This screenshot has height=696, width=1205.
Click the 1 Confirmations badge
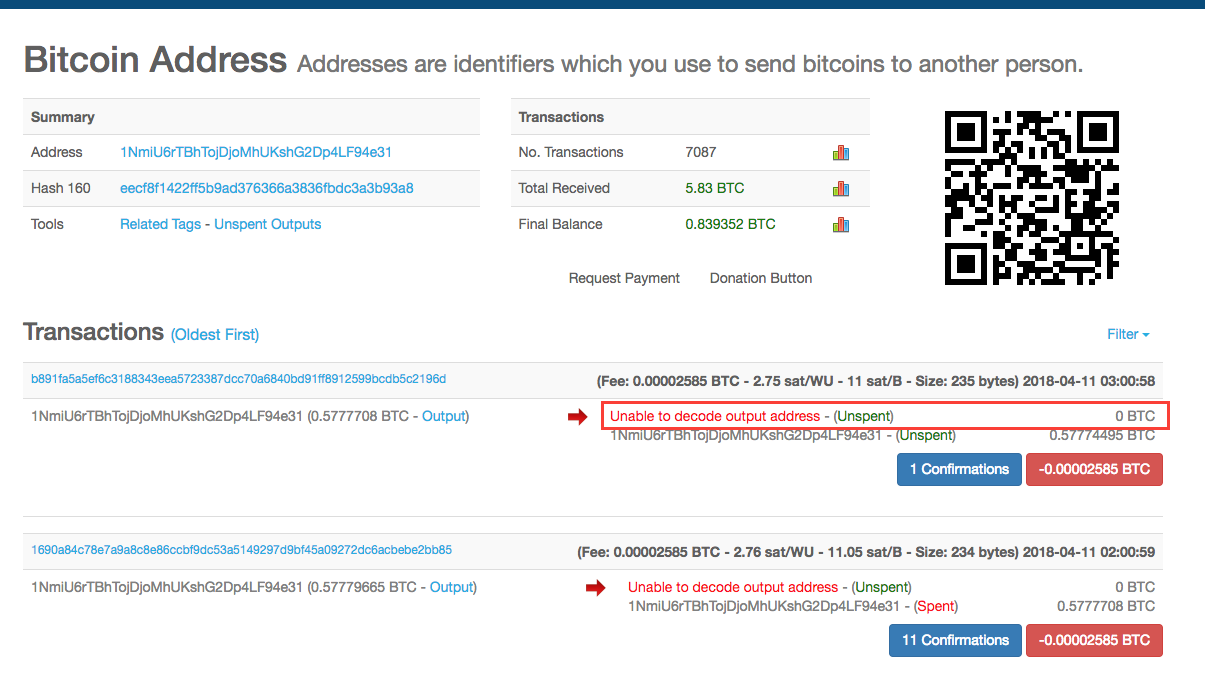[x=958, y=469]
